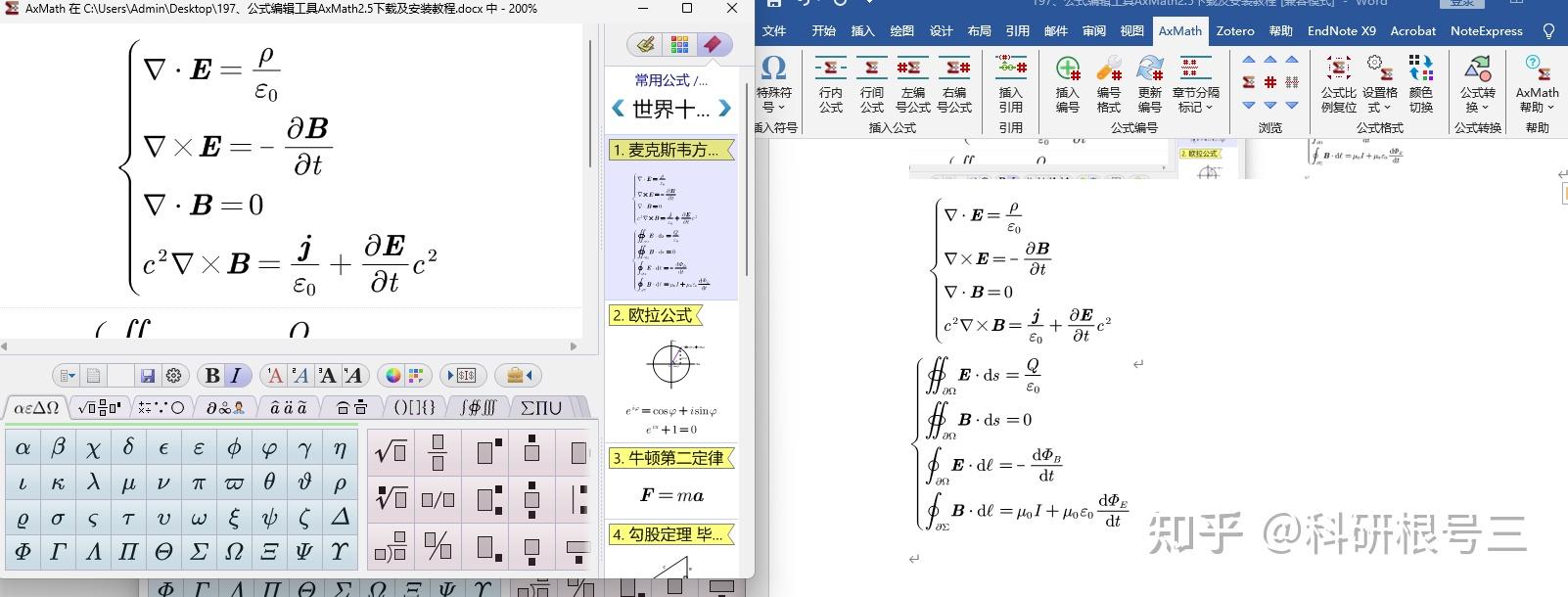Viewport: 1568px width, 597px height.
Task: Select Pythagorean theorem entry 4. 勾股定理
Action: 671,534
